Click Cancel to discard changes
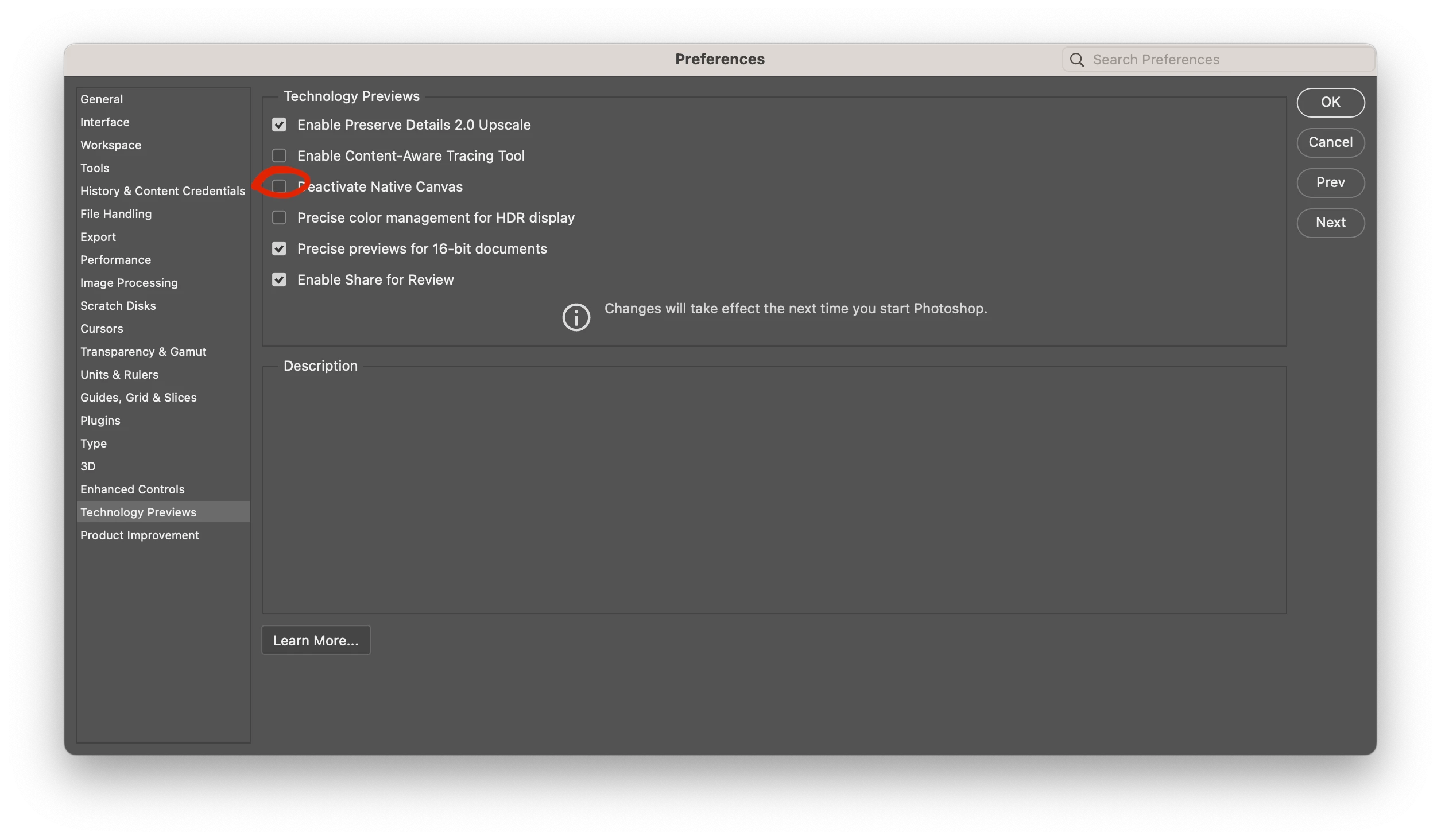The image size is (1441, 840). click(1330, 142)
